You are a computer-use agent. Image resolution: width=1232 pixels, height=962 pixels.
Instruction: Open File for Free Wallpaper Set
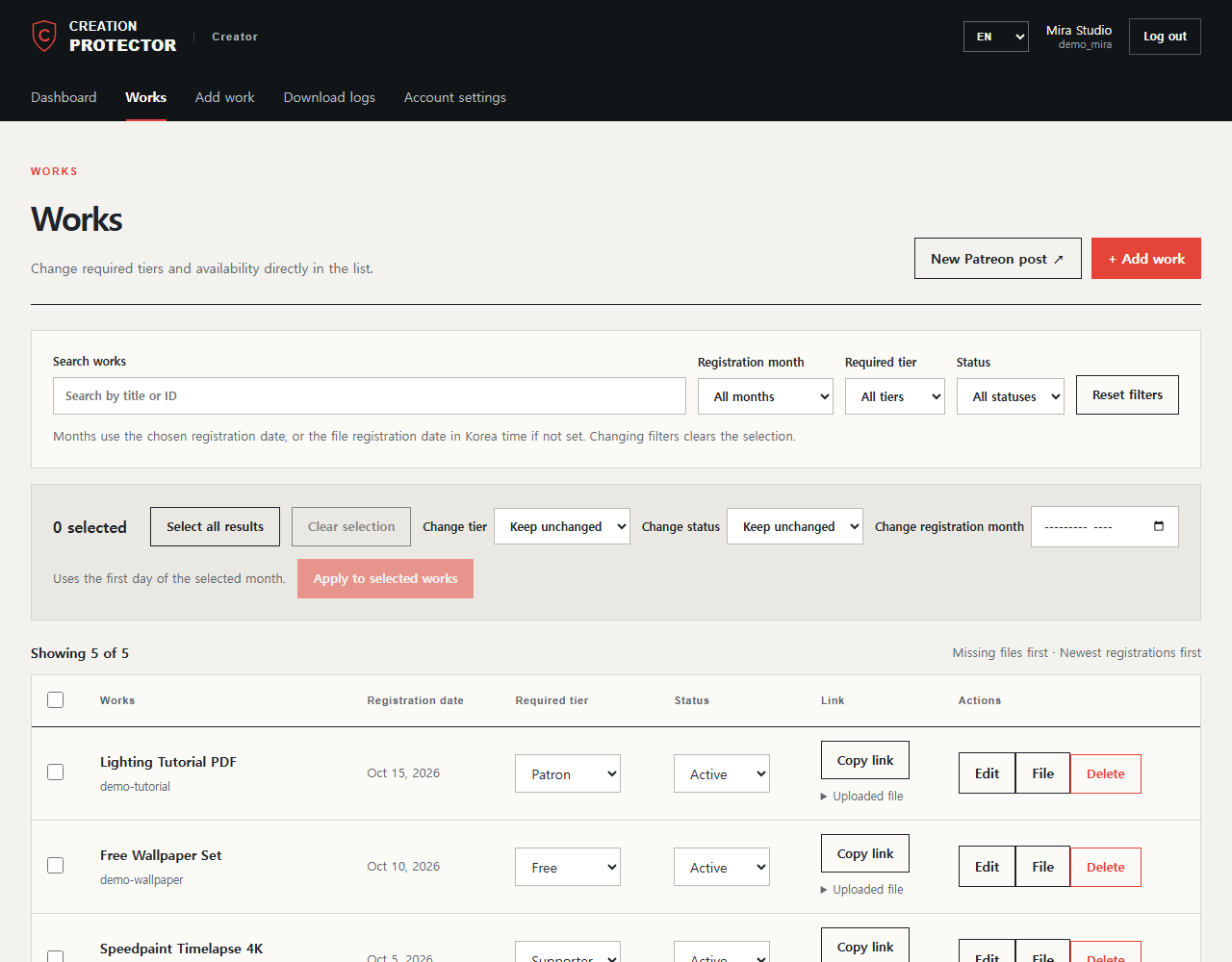1042,867
